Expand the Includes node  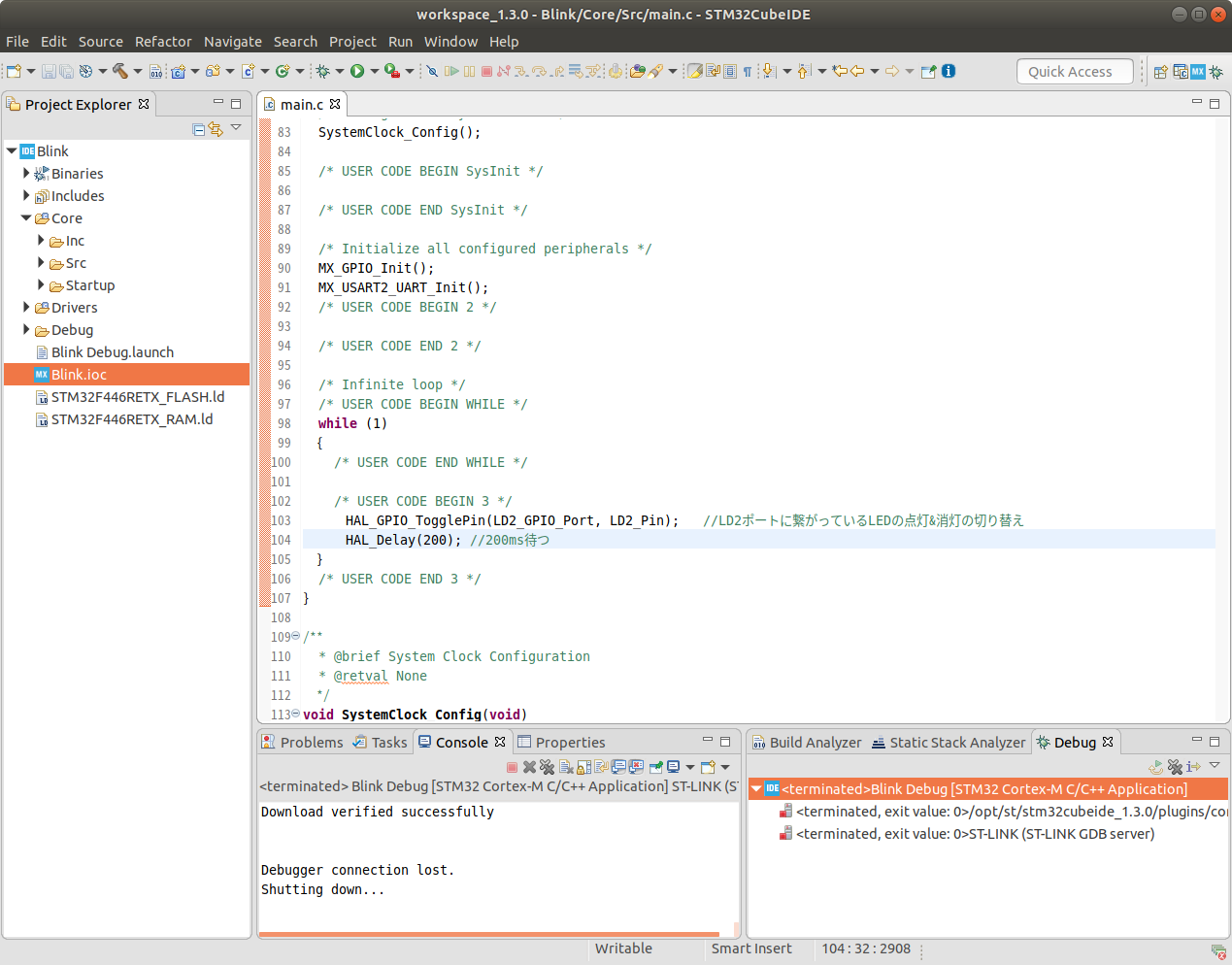tap(26, 196)
